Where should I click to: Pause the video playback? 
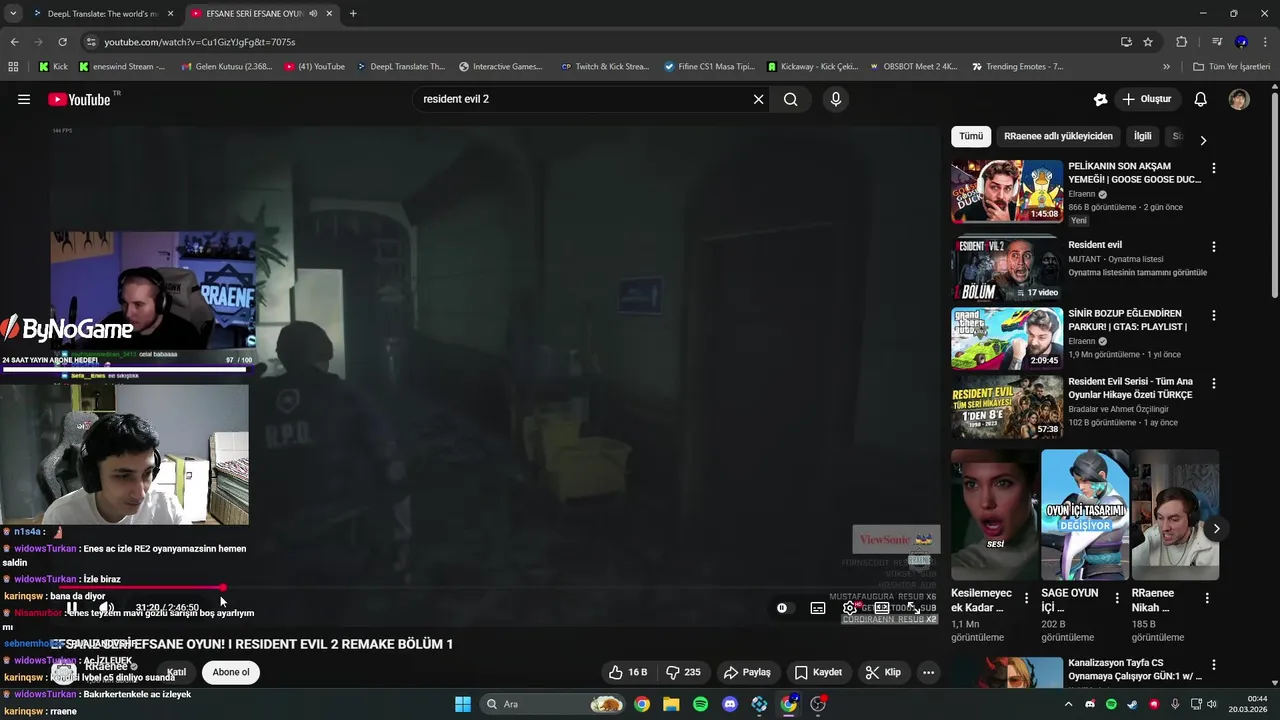pyautogui.click(x=72, y=607)
